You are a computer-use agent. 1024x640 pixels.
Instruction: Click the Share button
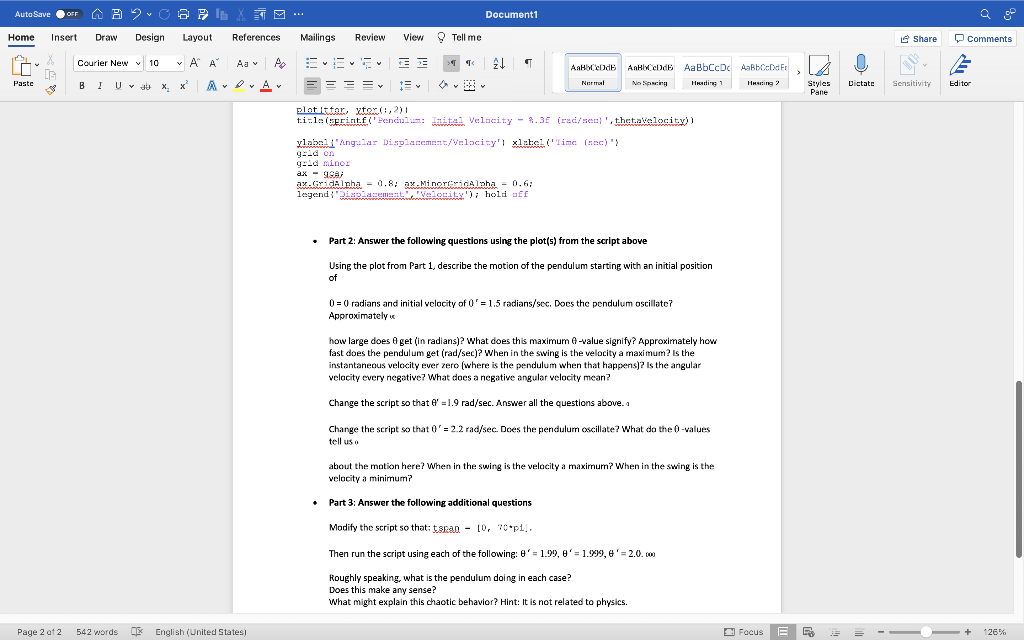pyautogui.click(x=918, y=38)
